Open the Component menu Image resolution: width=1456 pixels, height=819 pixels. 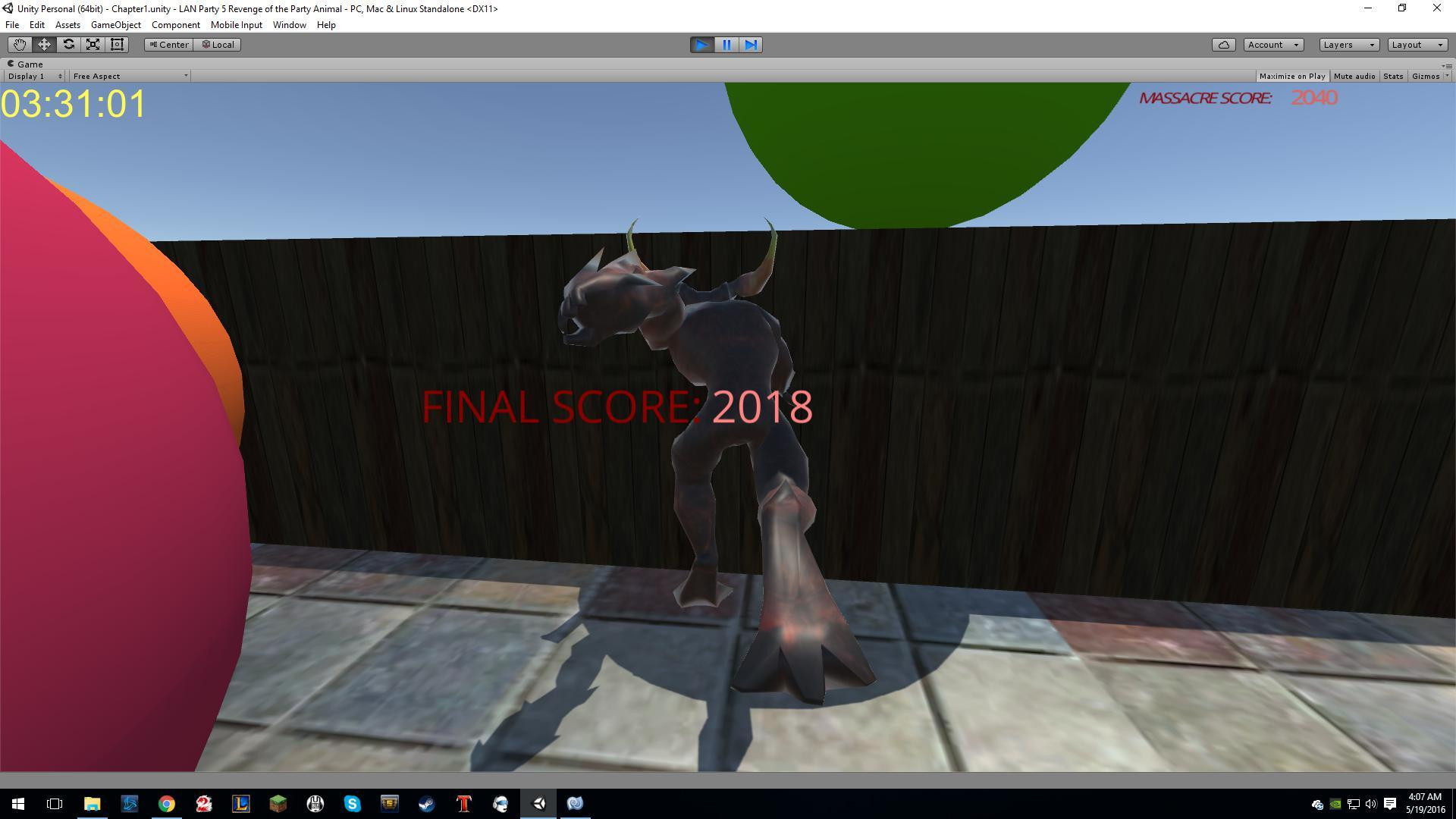tap(176, 25)
